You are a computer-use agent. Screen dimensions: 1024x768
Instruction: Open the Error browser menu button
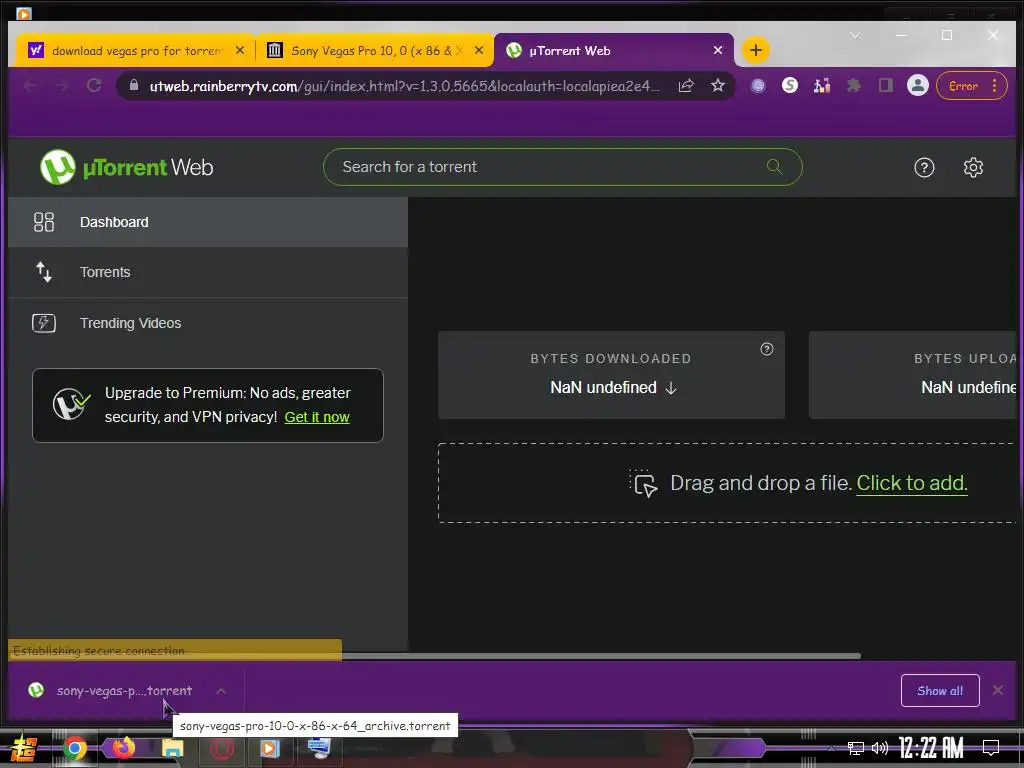click(972, 86)
